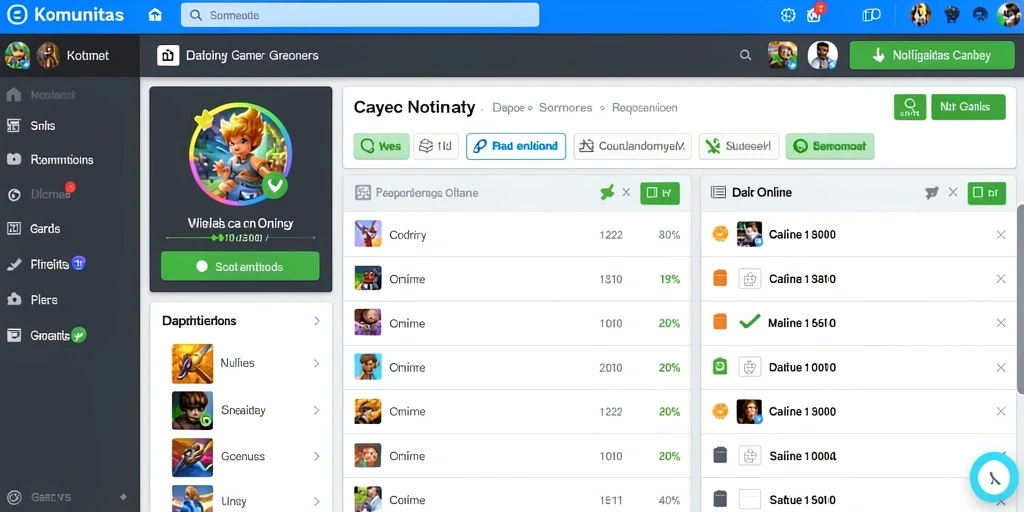Screen dimensions: 1024x512
Task: Click the Groants sidebar icon
Action: point(14,336)
